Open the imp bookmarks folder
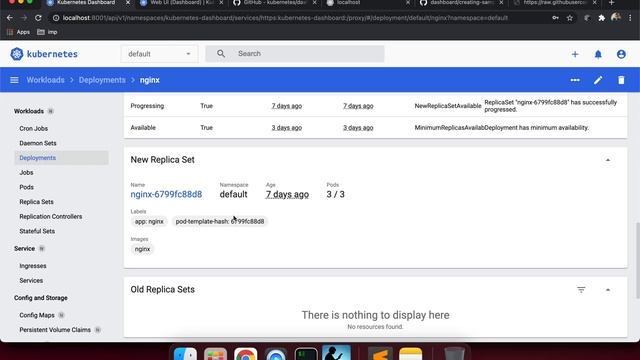Viewport: 640px width, 360px height. click(47, 32)
